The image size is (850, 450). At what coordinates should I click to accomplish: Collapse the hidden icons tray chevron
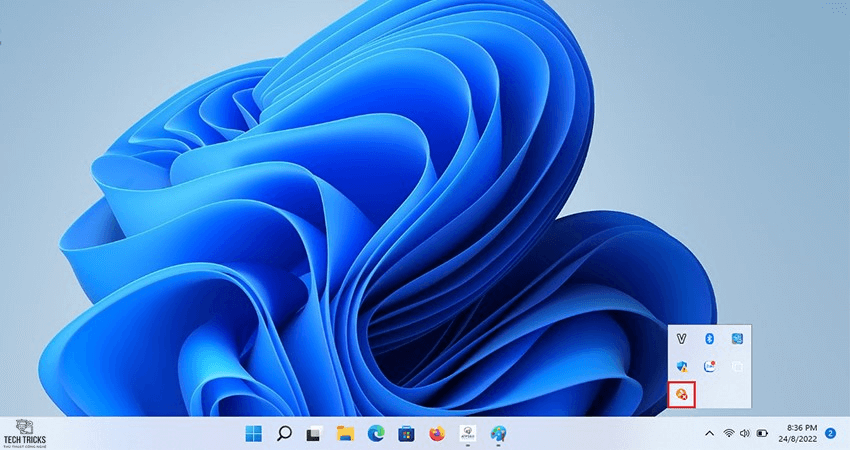click(x=709, y=433)
